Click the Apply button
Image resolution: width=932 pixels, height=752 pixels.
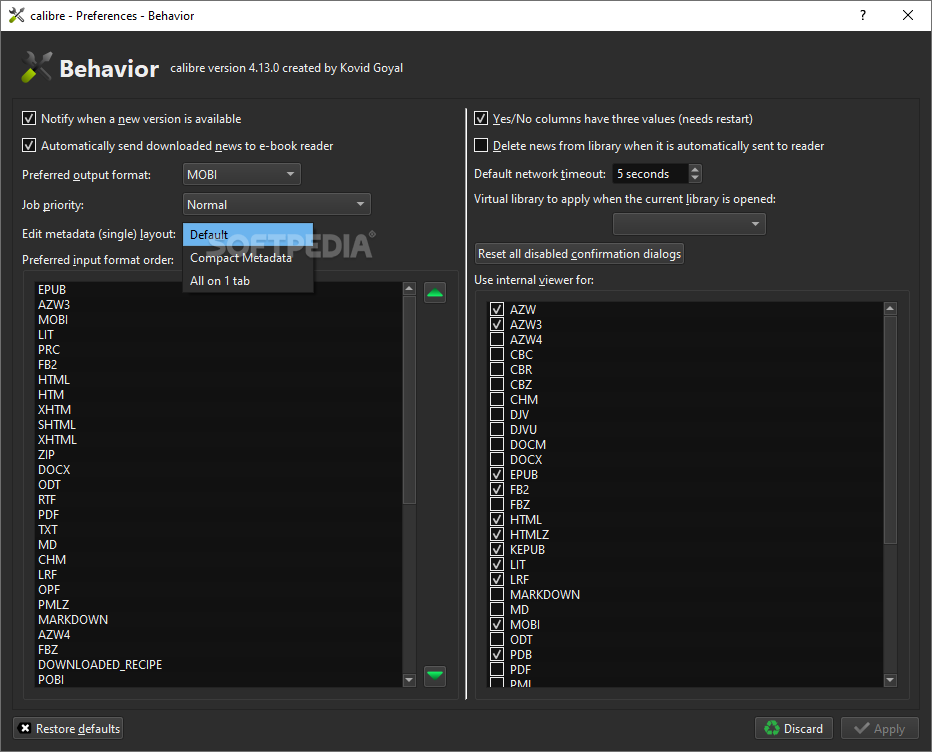click(x=880, y=728)
